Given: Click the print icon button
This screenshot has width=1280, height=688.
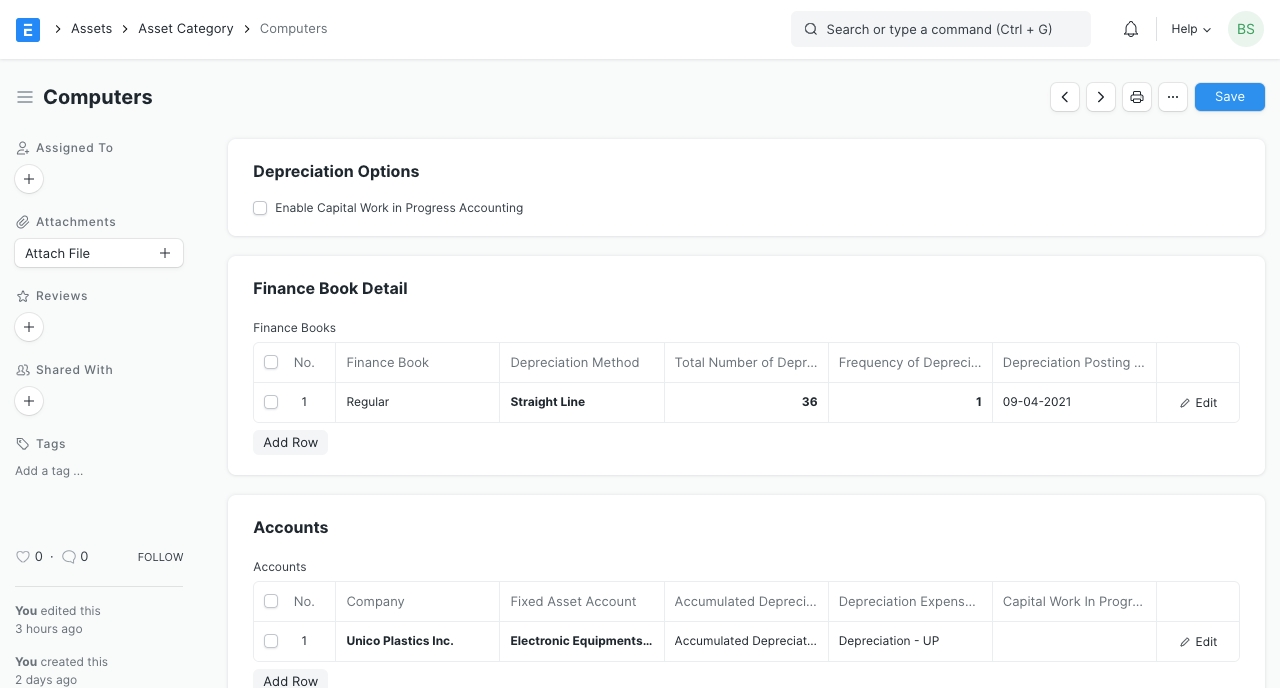Looking at the screenshot, I should coord(1137,97).
